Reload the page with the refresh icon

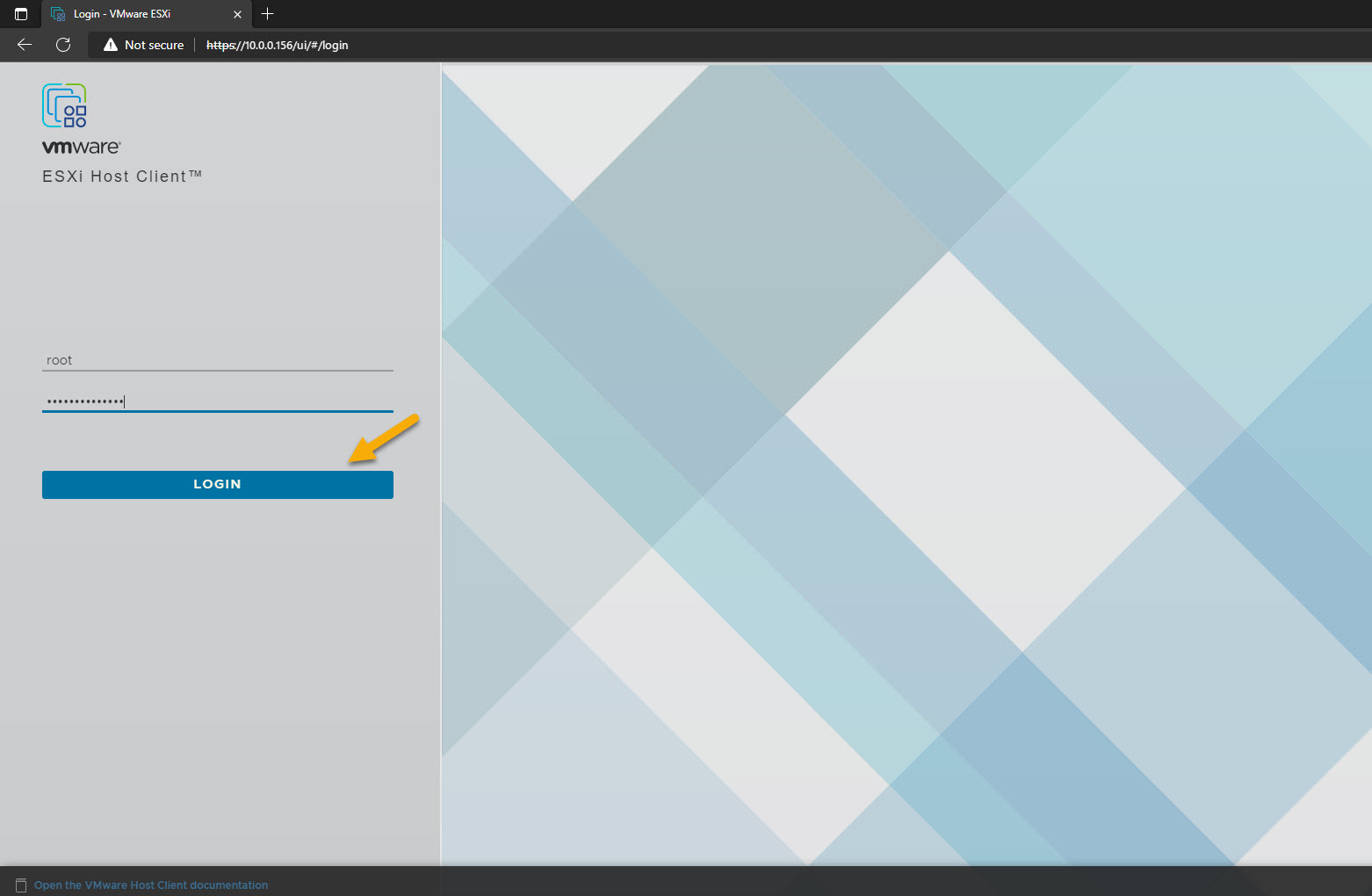pyautogui.click(x=63, y=45)
